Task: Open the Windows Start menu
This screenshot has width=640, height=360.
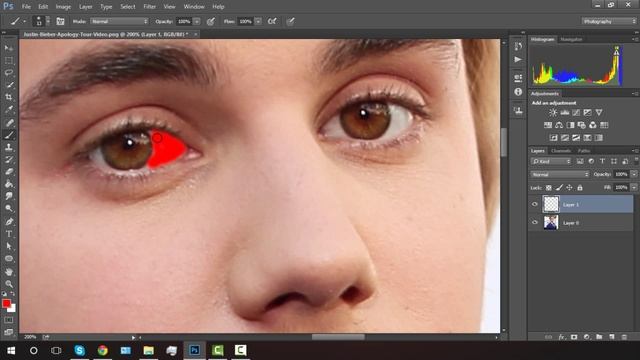Action: tap(11, 350)
